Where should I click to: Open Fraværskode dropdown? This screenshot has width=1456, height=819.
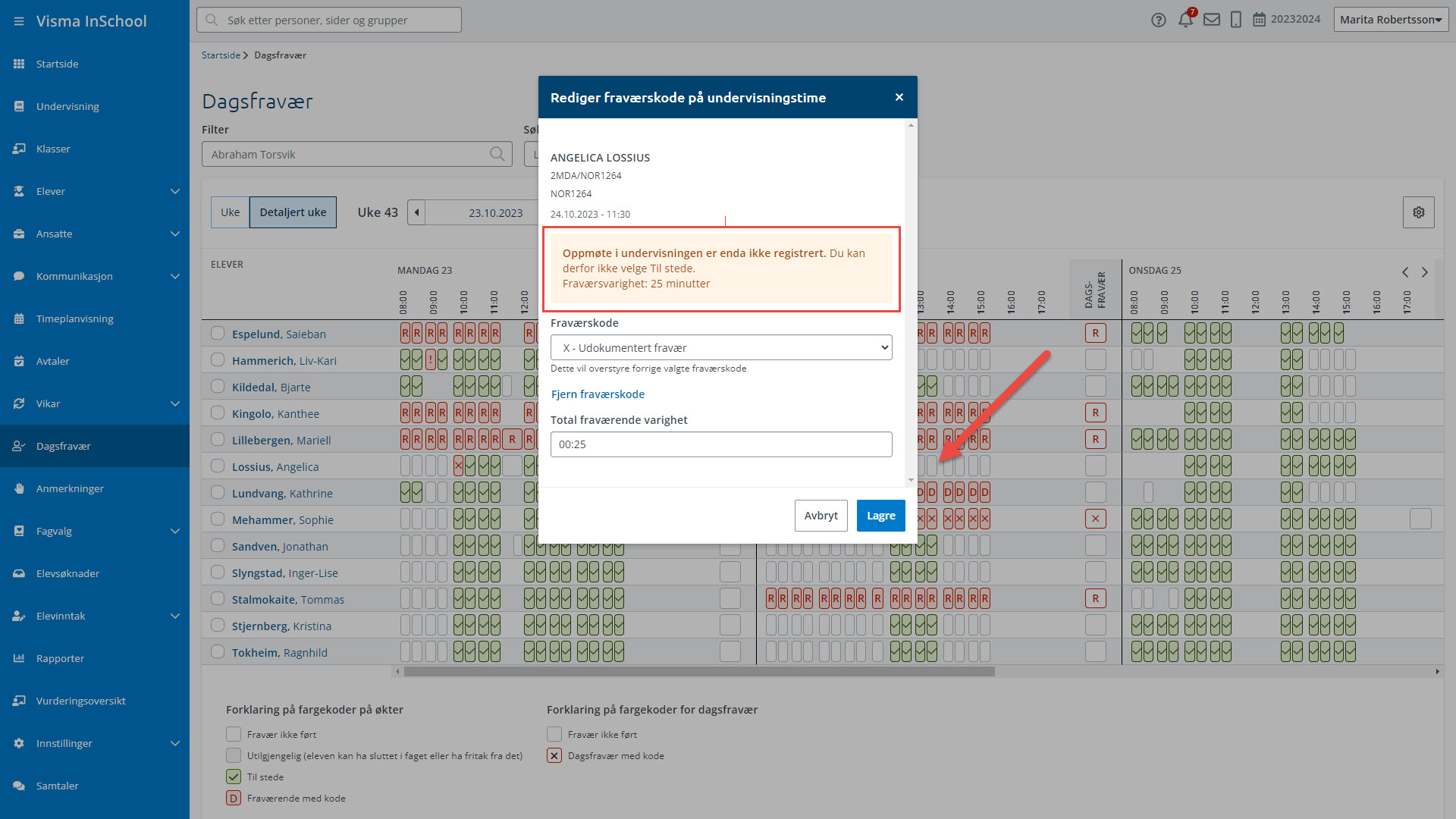pos(721,347)
